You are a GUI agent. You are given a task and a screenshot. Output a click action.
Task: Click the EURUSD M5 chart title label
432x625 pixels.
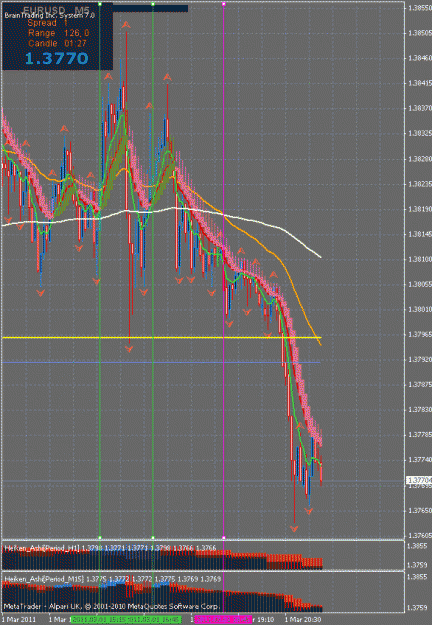click(56, 8)
